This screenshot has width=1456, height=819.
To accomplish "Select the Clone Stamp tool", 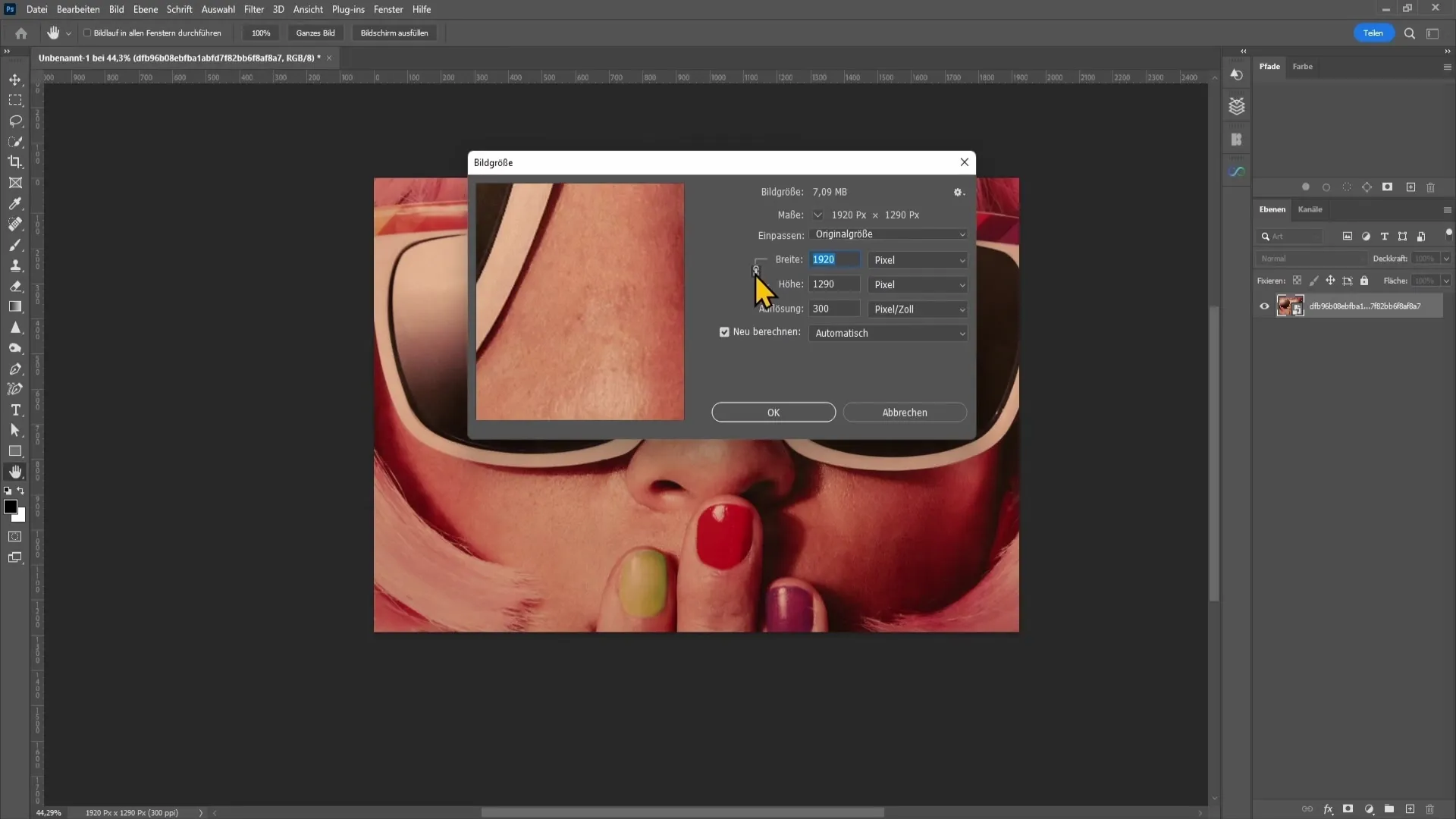I will click(15, 265).
